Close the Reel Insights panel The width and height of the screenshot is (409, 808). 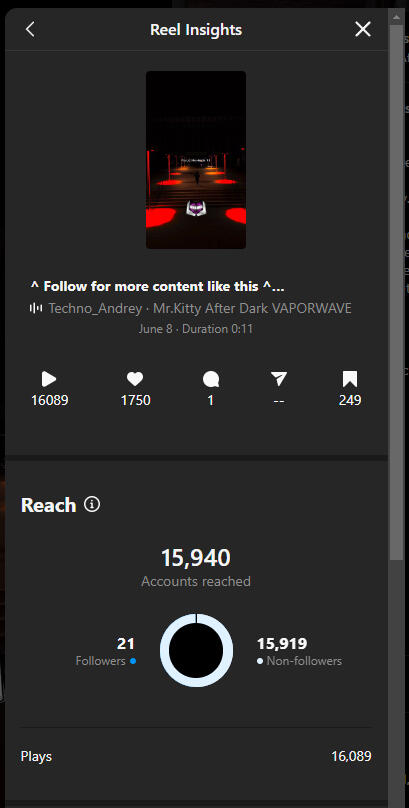(363, 29)
